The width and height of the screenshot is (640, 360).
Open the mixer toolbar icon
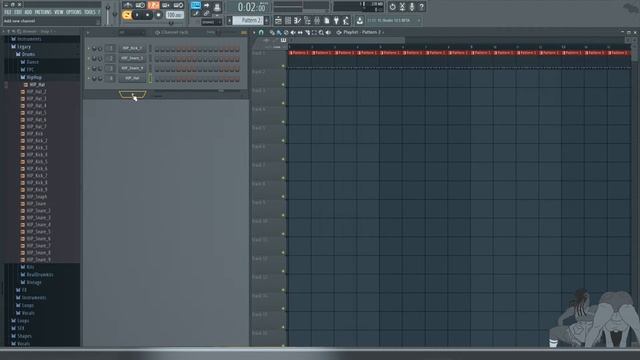(317, 20)
